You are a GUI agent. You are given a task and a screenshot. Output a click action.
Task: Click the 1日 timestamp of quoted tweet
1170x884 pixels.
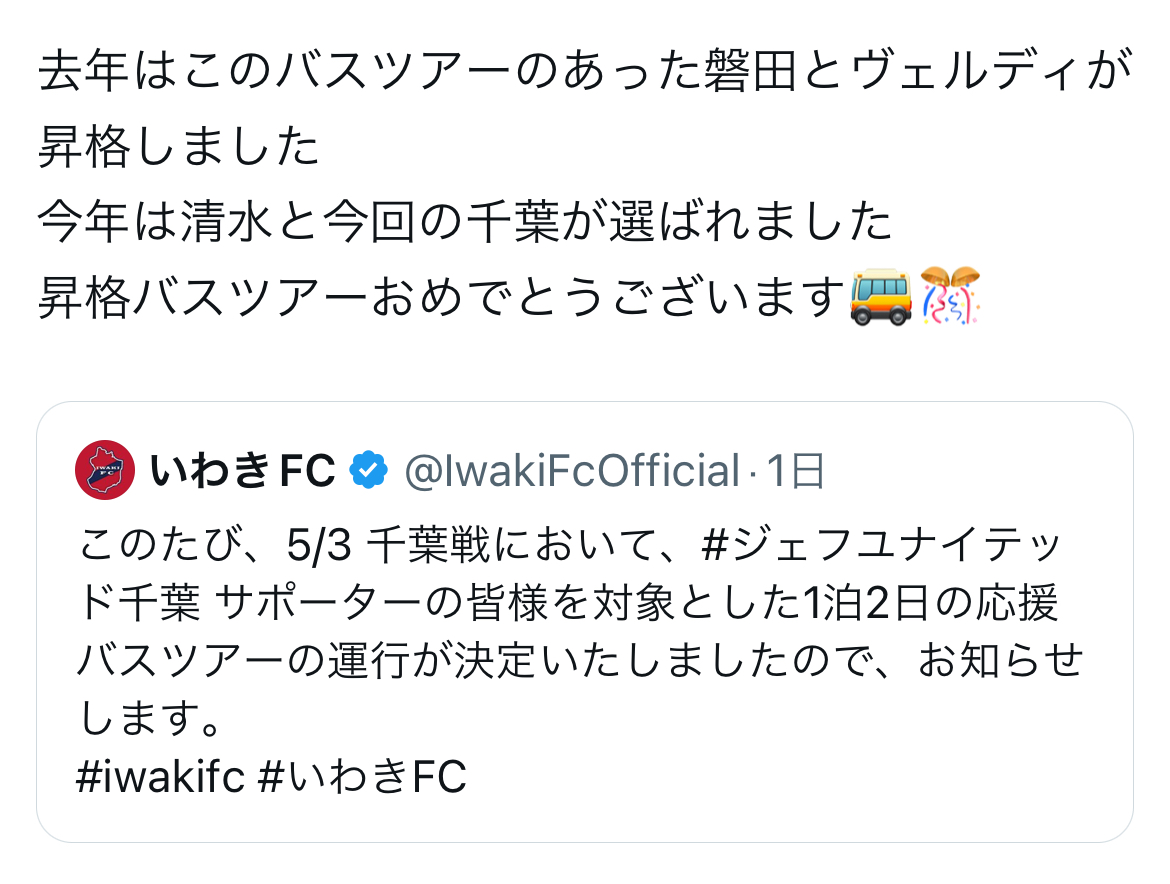pyautogui.click(x=795, y=471)
